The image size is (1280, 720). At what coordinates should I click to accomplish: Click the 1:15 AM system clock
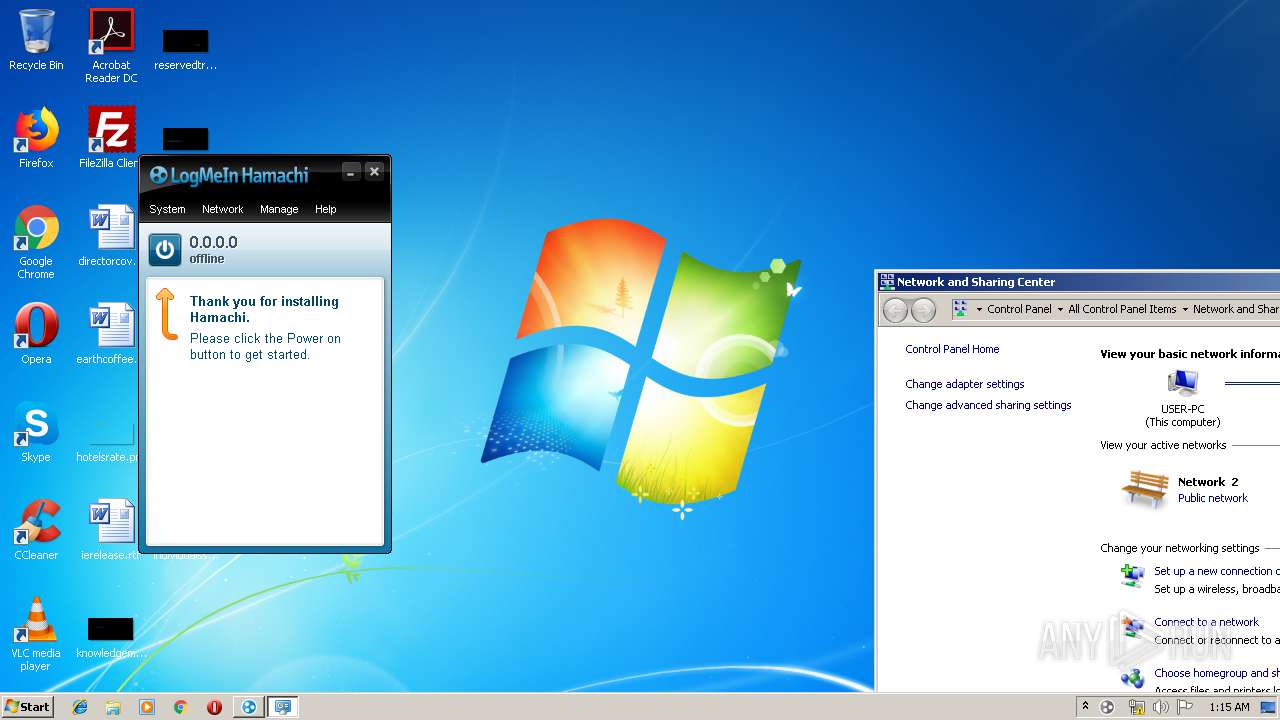[x=1229, y=707]
